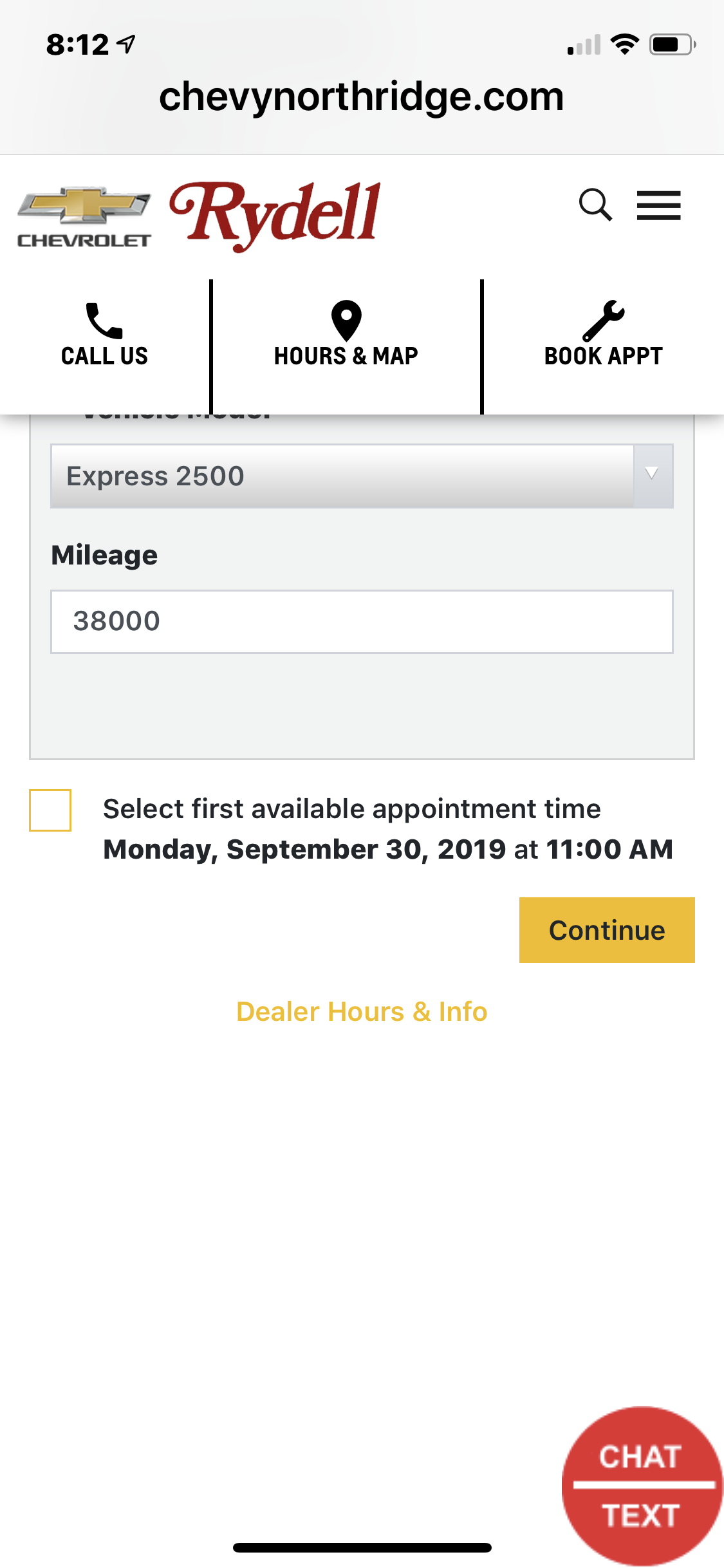Select the CALL US tab label
Viewport: 724px width, 1568px height.
pos(104,356)
